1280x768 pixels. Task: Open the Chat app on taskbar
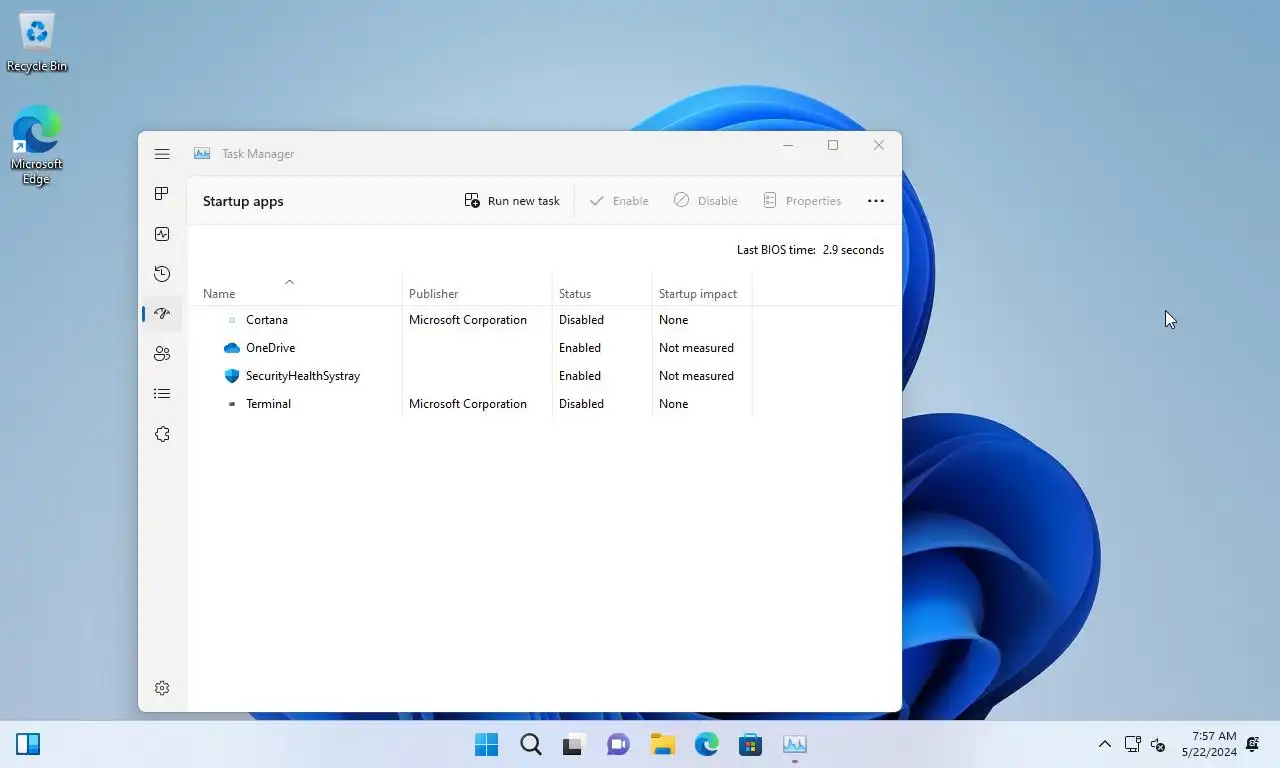[x=618, y=744]
